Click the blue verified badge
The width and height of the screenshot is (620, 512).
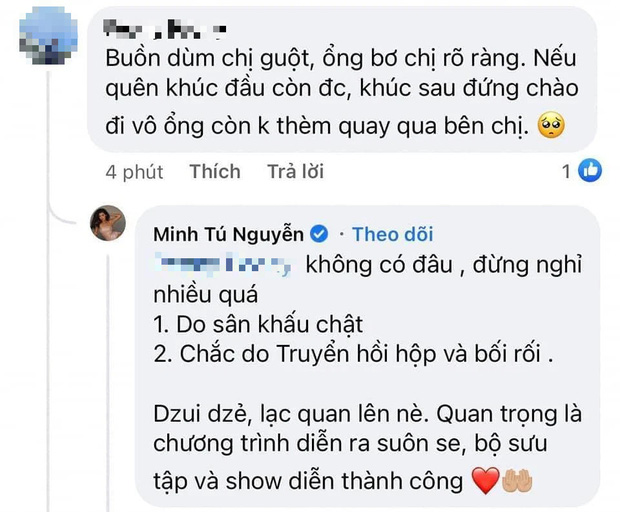(319, 235)
